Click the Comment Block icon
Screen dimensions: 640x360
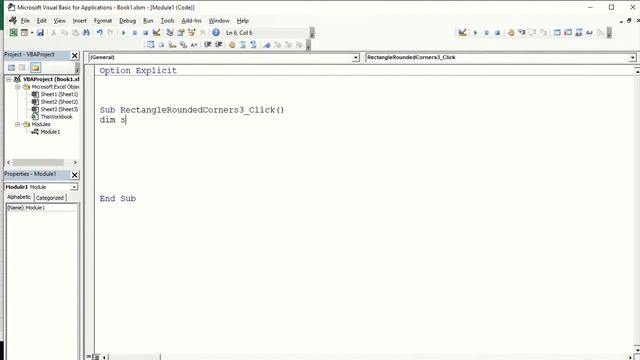click(x=242, y=45)
